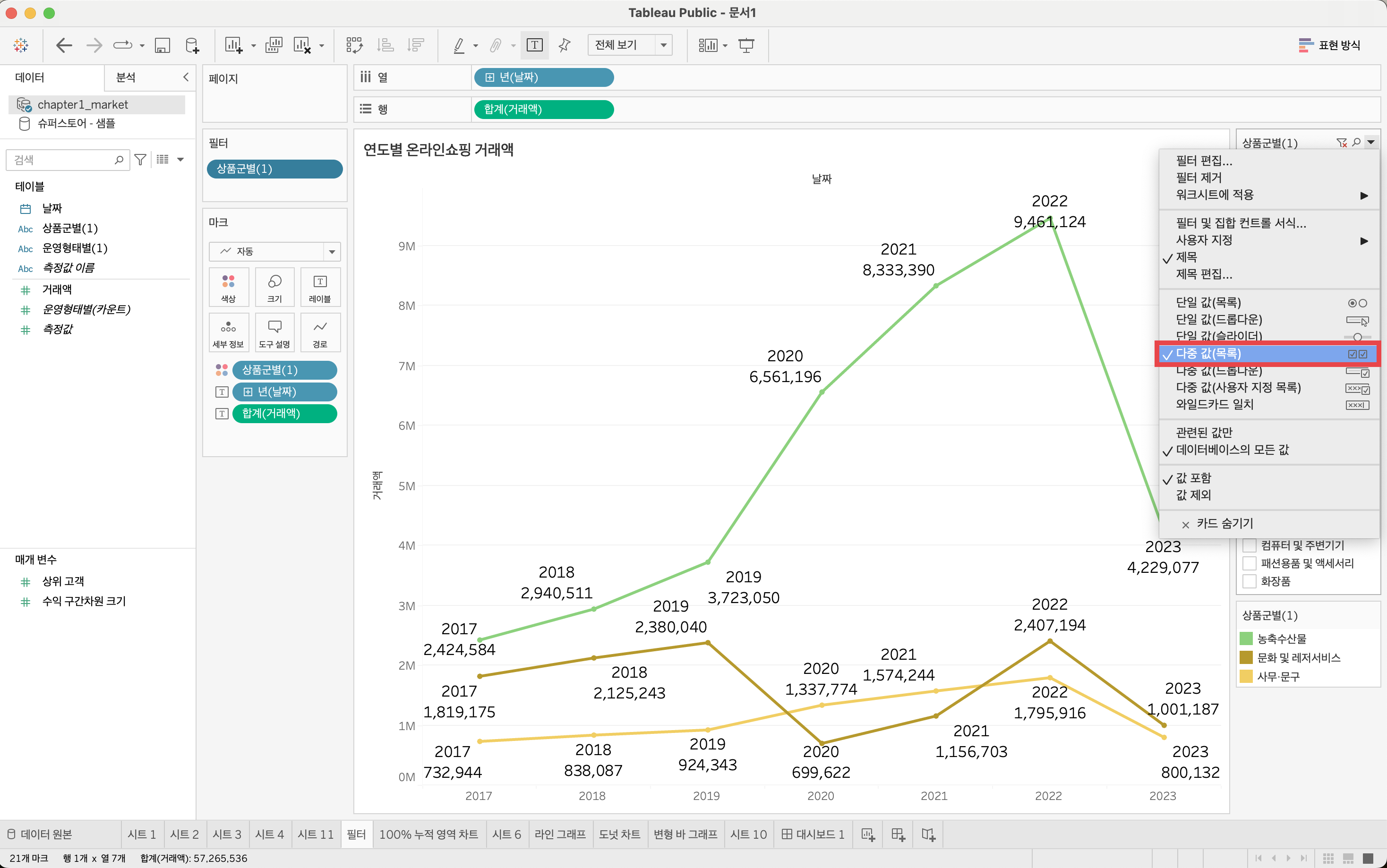Check the 패션용품 및 액세서리 checkbox

pos(1249,563)
